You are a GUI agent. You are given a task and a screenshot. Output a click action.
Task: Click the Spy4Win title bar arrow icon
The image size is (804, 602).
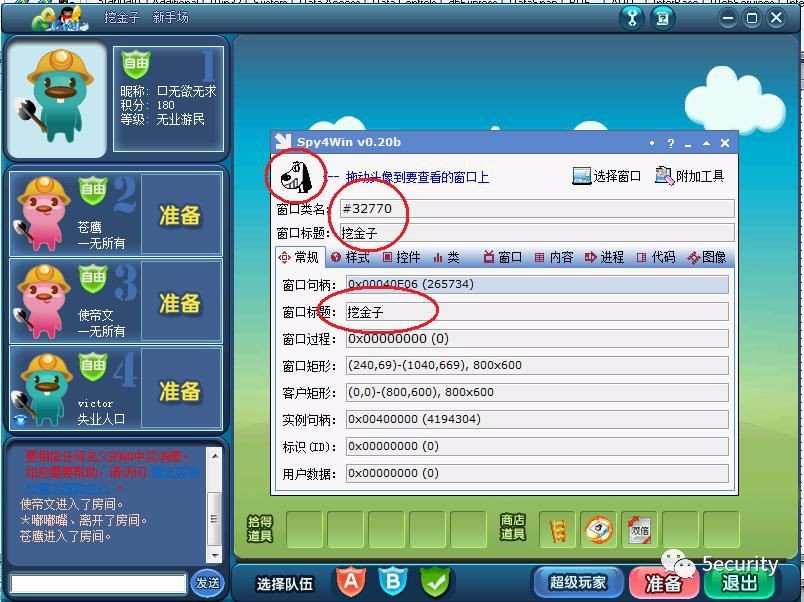point(283,141)
